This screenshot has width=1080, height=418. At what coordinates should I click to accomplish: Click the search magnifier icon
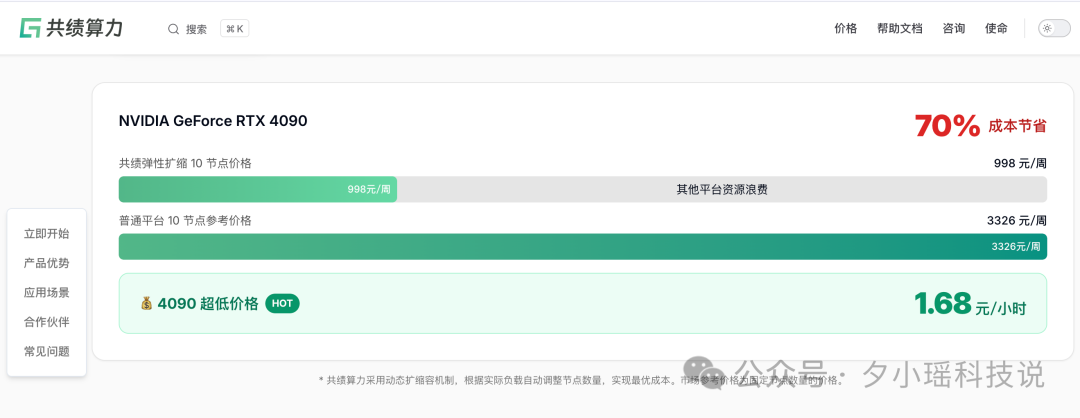(174, 29)
